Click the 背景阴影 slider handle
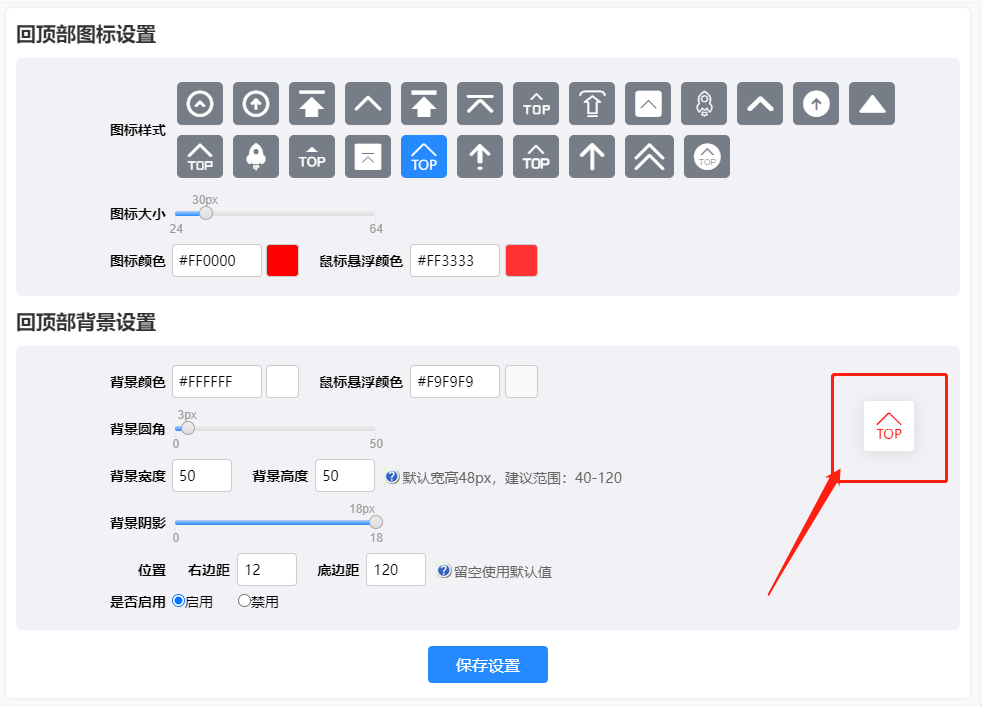Screen dimensions: 982x706 376,522
